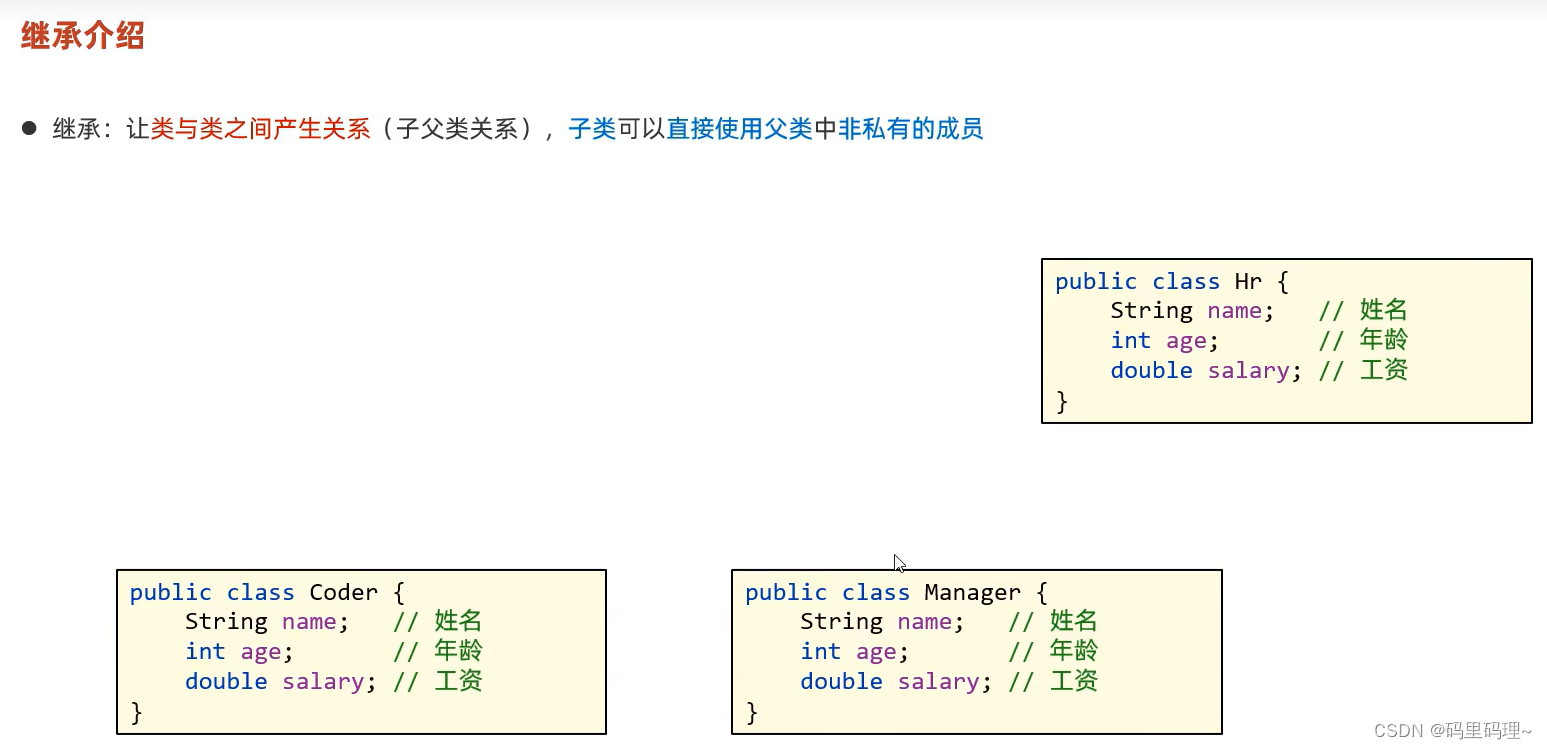Select the Manager class code box

[976, 650]
